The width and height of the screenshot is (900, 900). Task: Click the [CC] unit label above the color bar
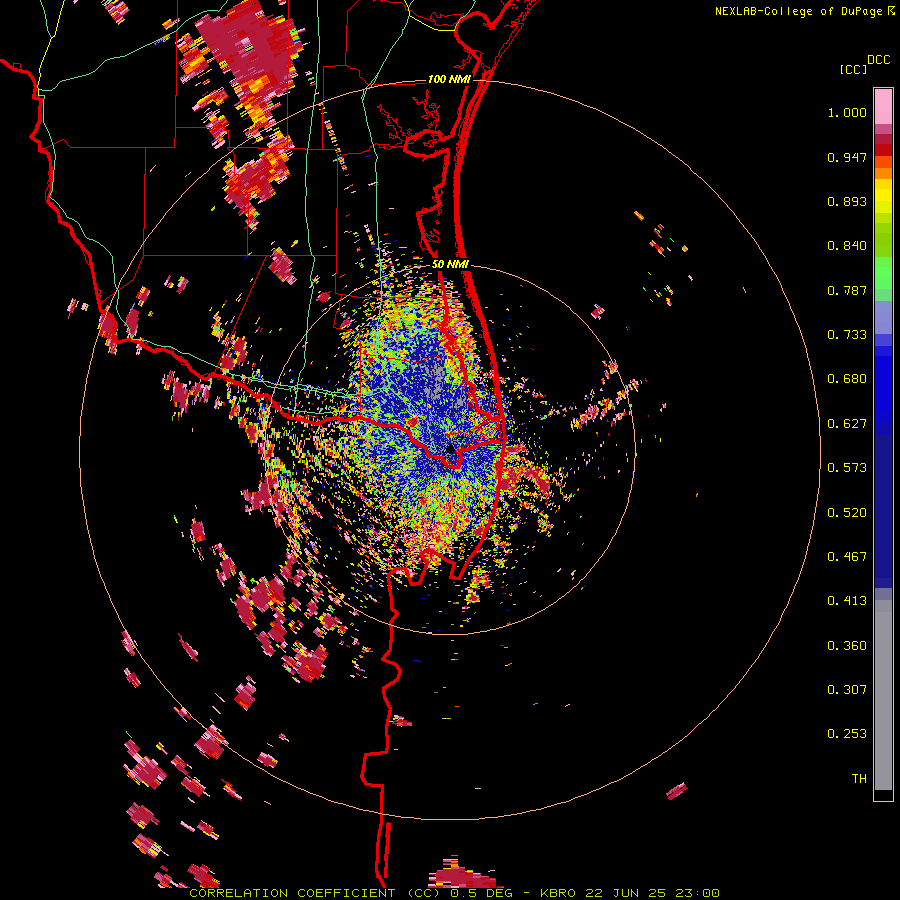click(x=853, y=69)
